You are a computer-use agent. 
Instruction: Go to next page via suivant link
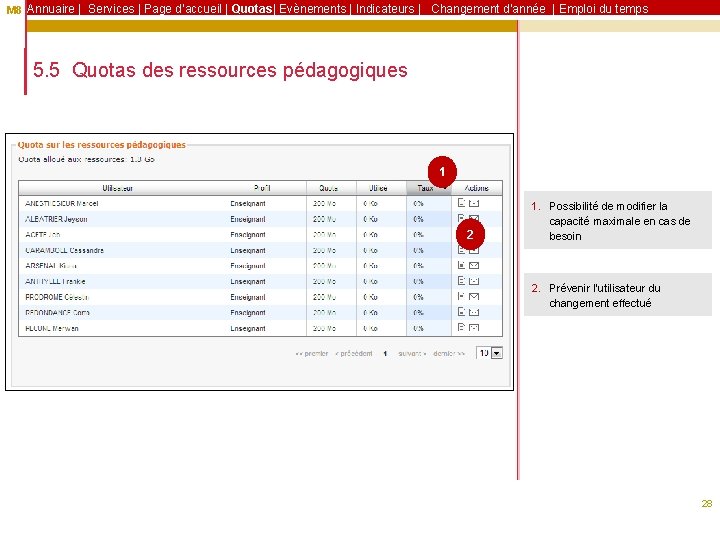point(412,354)
